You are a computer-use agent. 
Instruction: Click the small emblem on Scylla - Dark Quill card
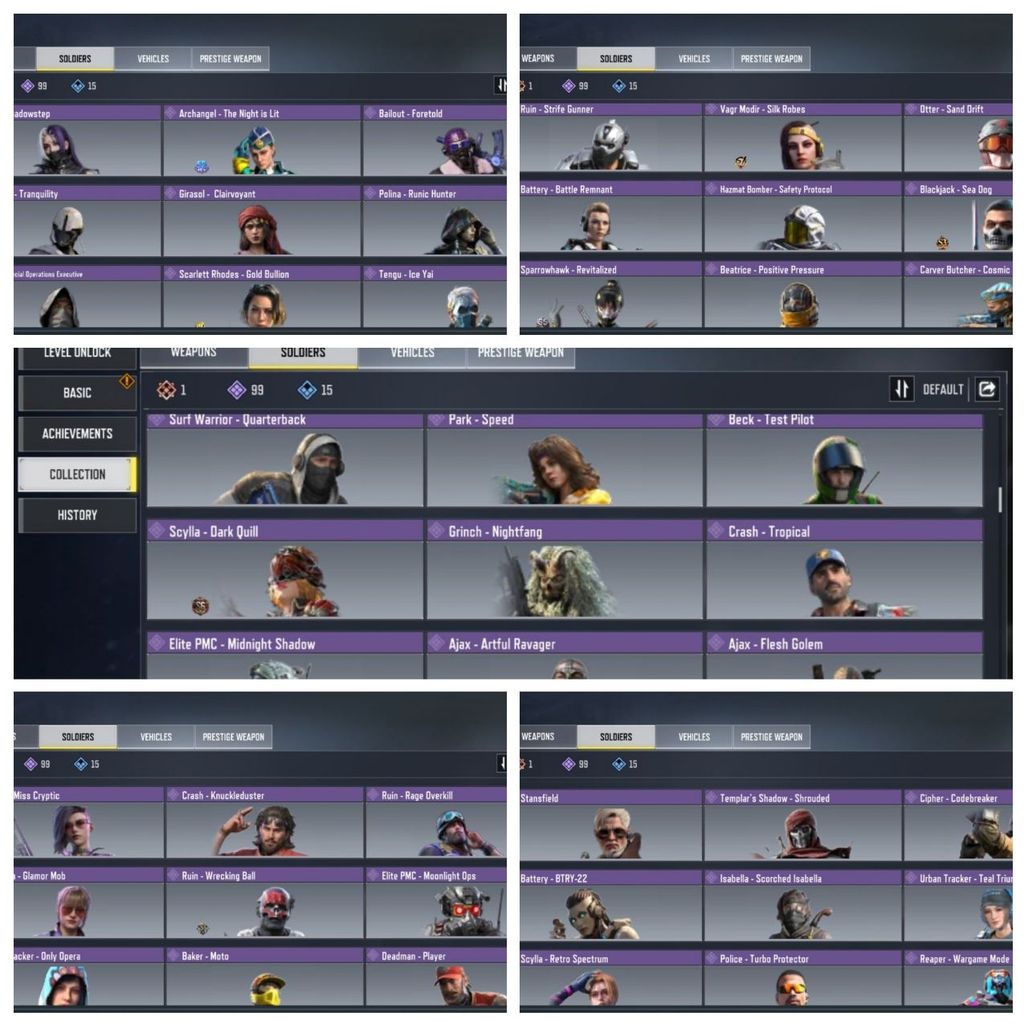[x=201, y=605]
